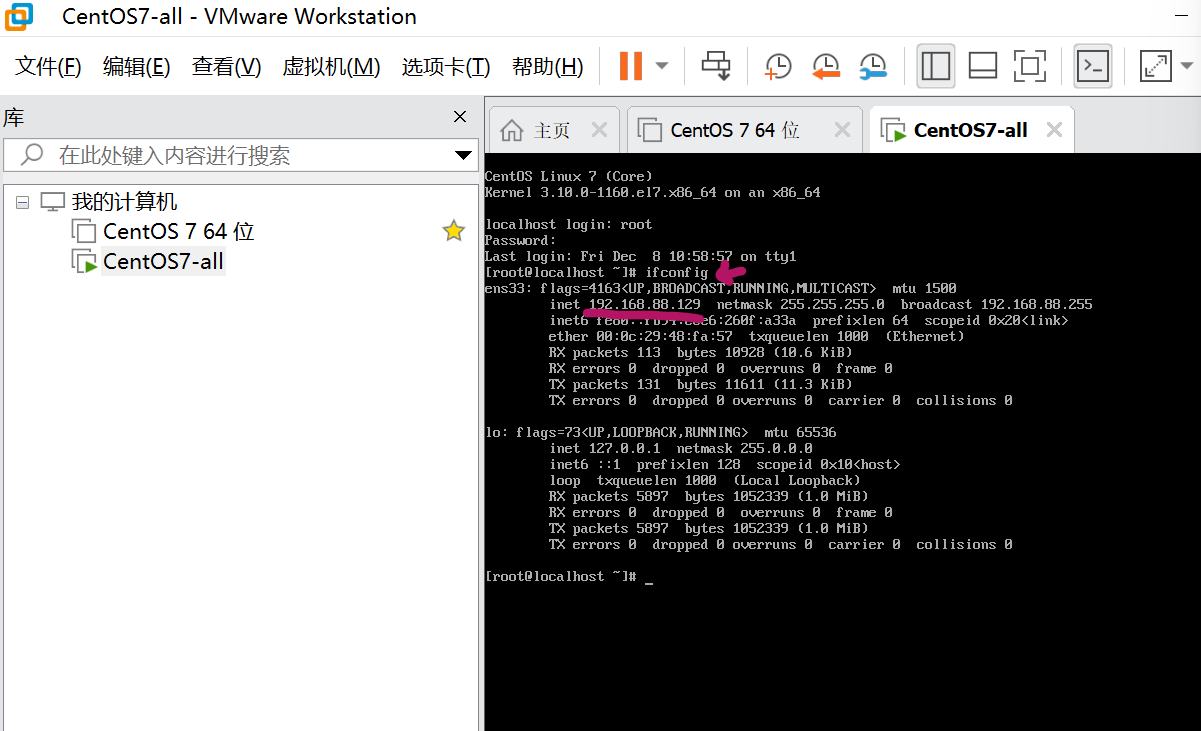Screen dimensions: 1201x731
Task: Suspend the virtual machine with pause button
Action: click(x=631, y=66)
